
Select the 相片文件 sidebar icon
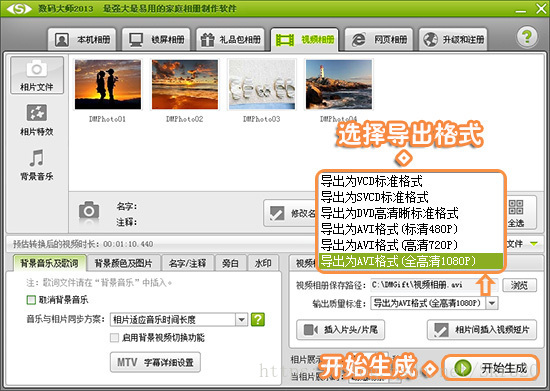click(x=37, y=75)
